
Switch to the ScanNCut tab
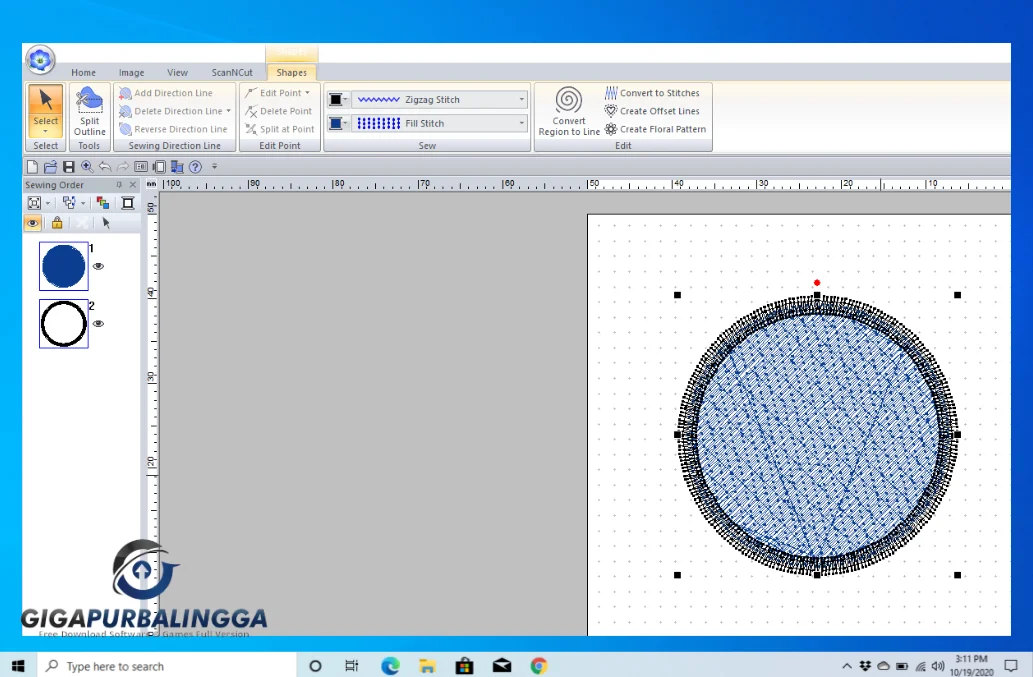click(232, 72)
